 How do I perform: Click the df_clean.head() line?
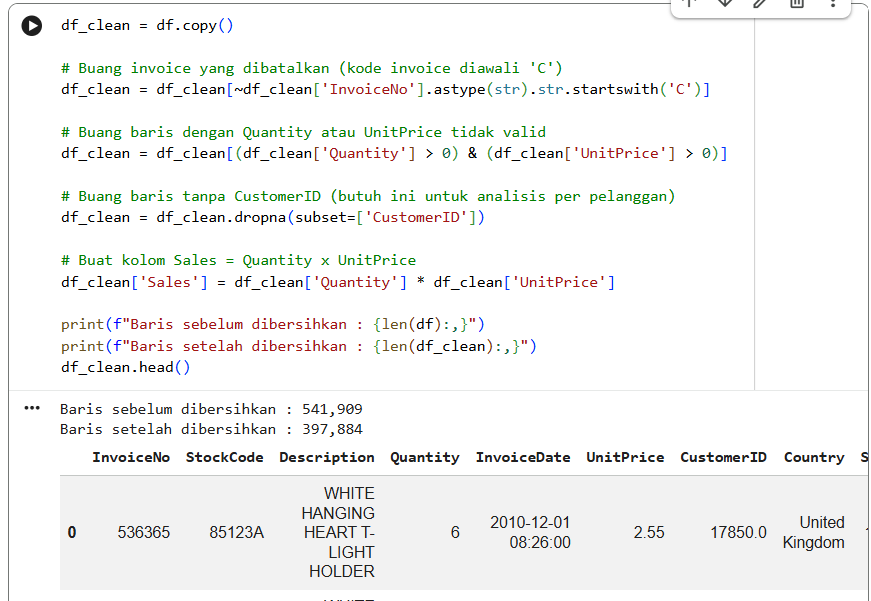pyautogui.click(x=126, y=367)
